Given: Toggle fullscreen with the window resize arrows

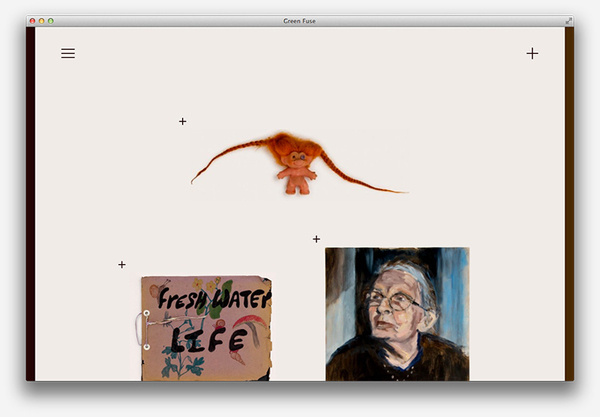Looking at the screenshot, I should pyautogui.click(x=569, y=21).
